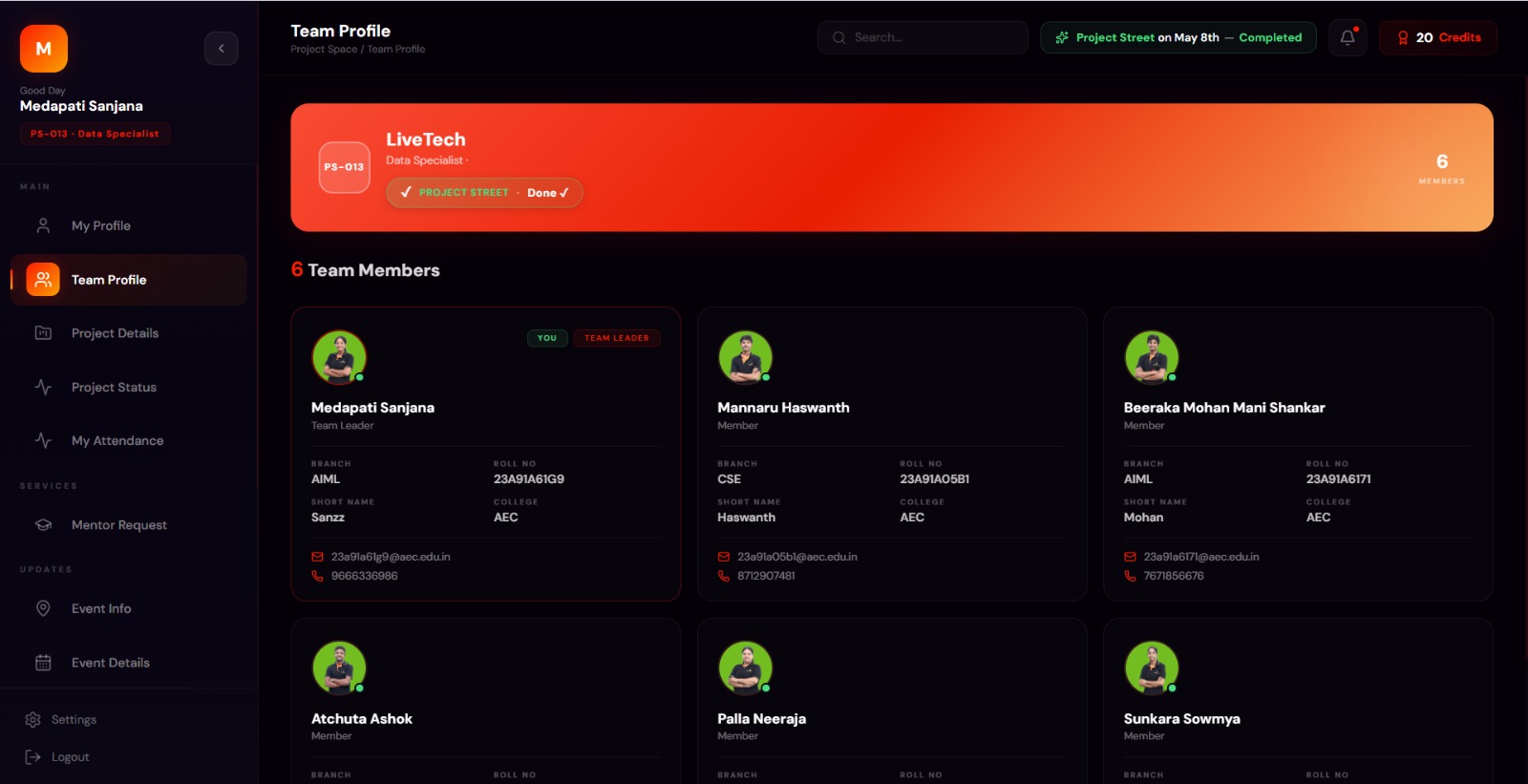Click into the Search field
Image resolution: width=1528 pixels, height=784 pixels.
point(923,37)
